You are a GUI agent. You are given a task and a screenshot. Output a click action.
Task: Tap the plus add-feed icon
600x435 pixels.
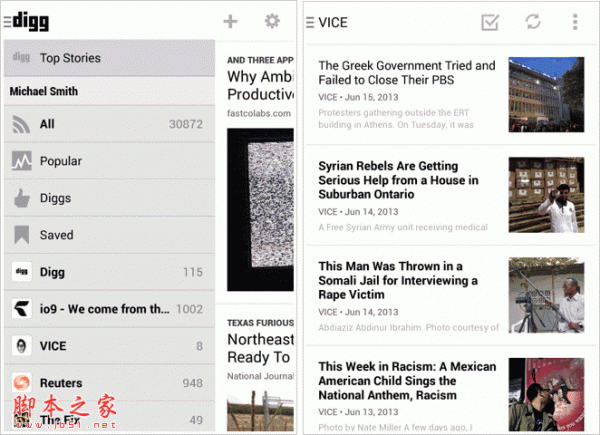230,21
